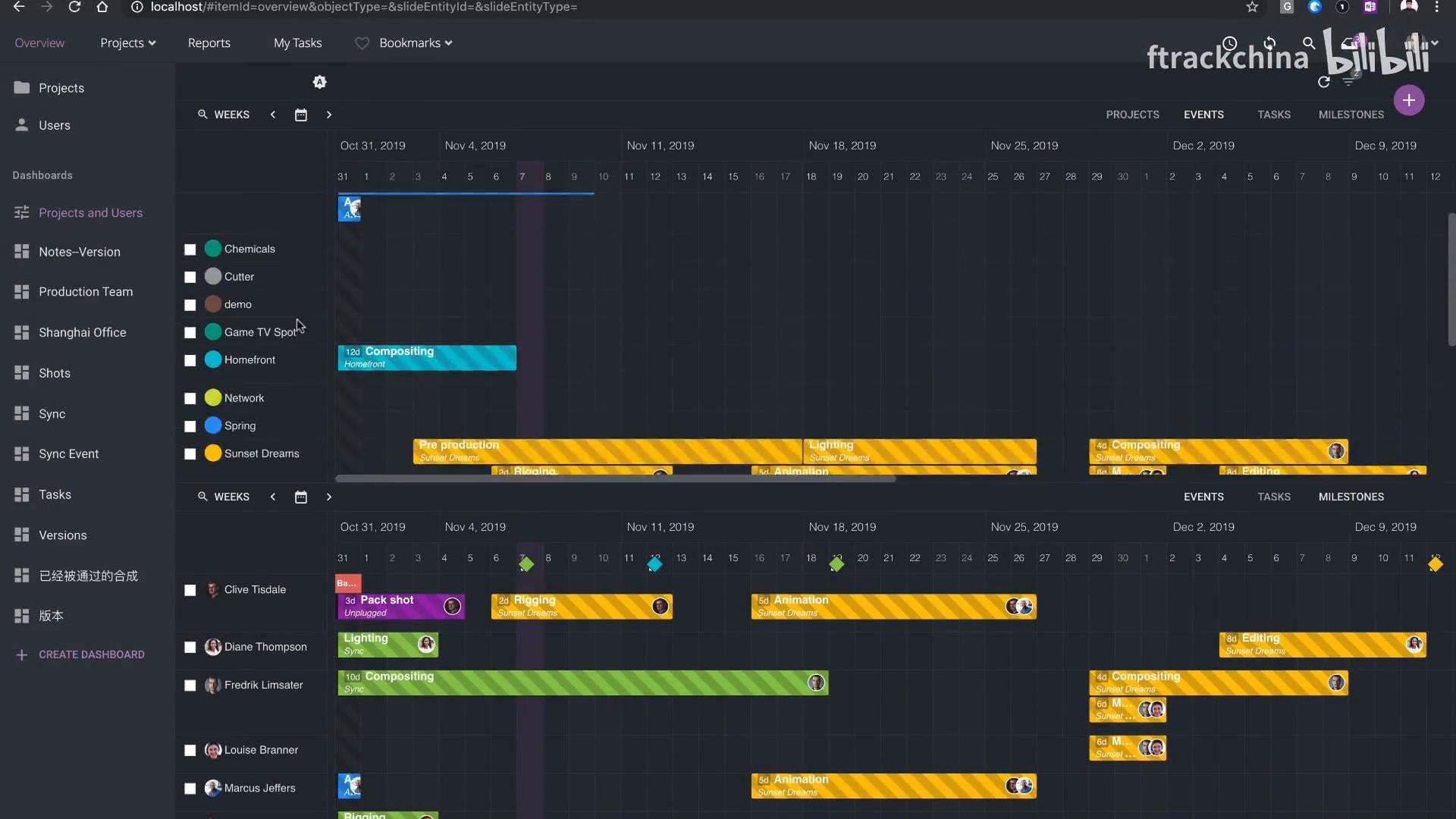Open calendar date picker in lower timeline
The image size is (1456, 819).
click(301, 497)
